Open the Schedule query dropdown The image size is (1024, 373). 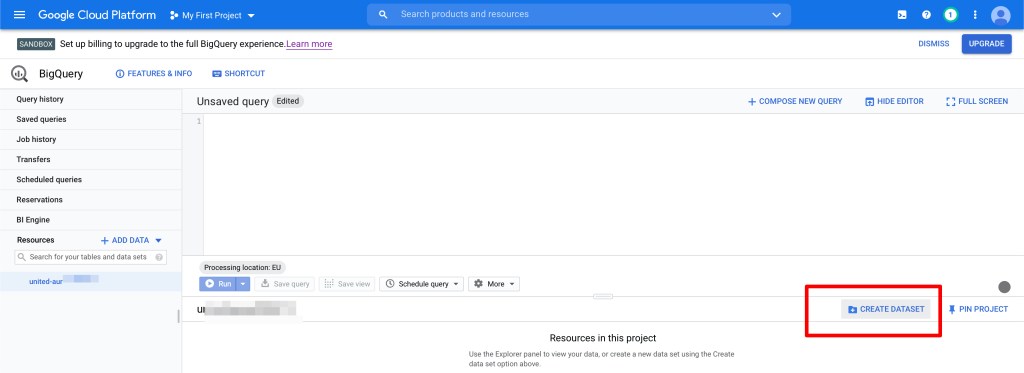click(x=421, y=284)
